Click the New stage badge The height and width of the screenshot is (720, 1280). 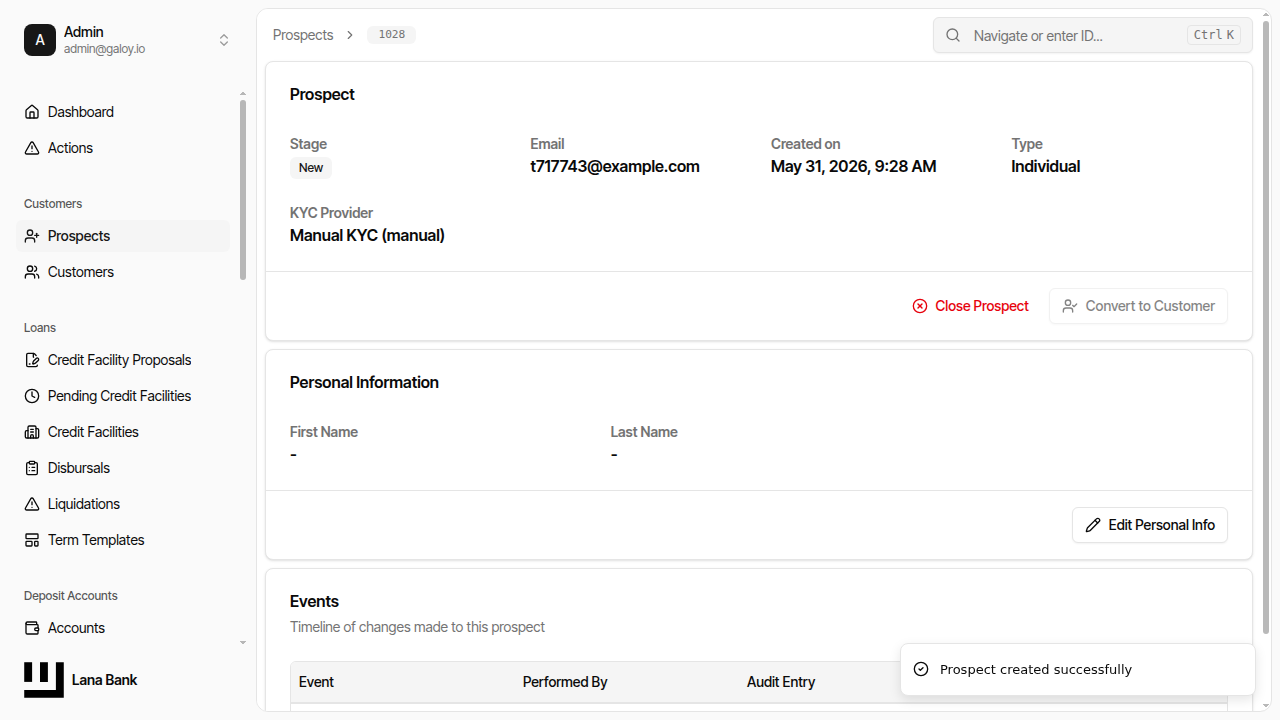pos(311,168)
